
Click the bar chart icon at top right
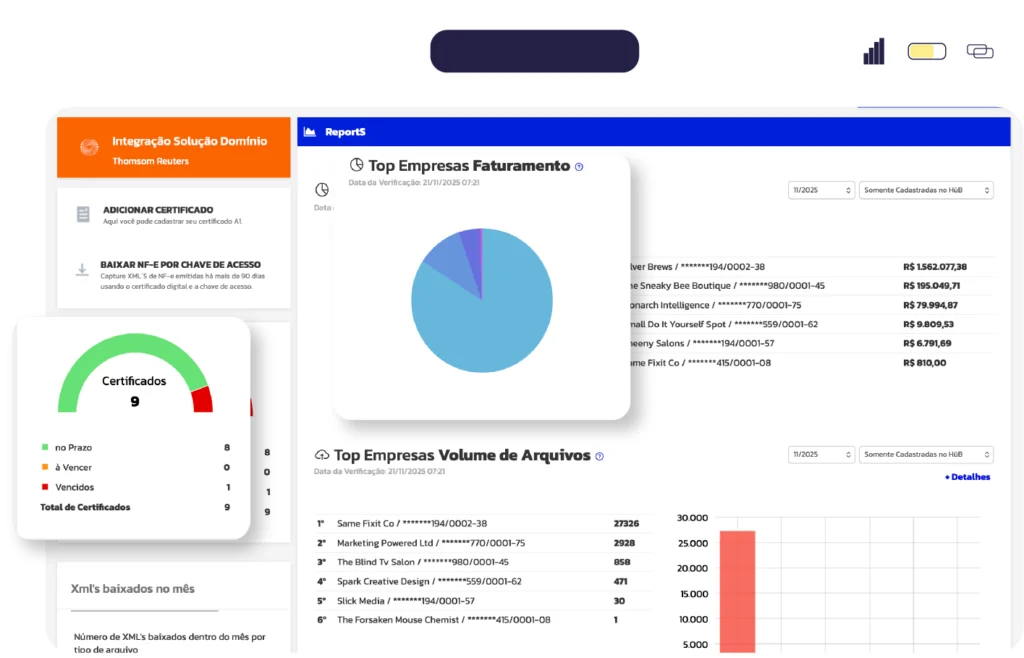point(874,51)
